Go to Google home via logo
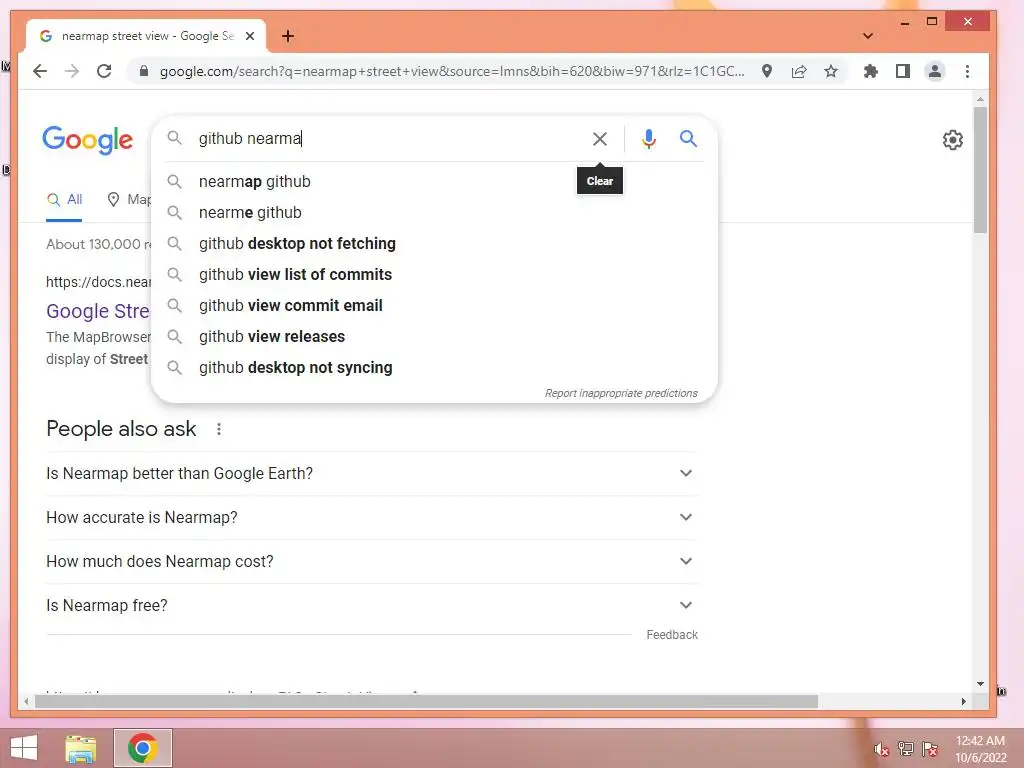 (x=88, y=140)
